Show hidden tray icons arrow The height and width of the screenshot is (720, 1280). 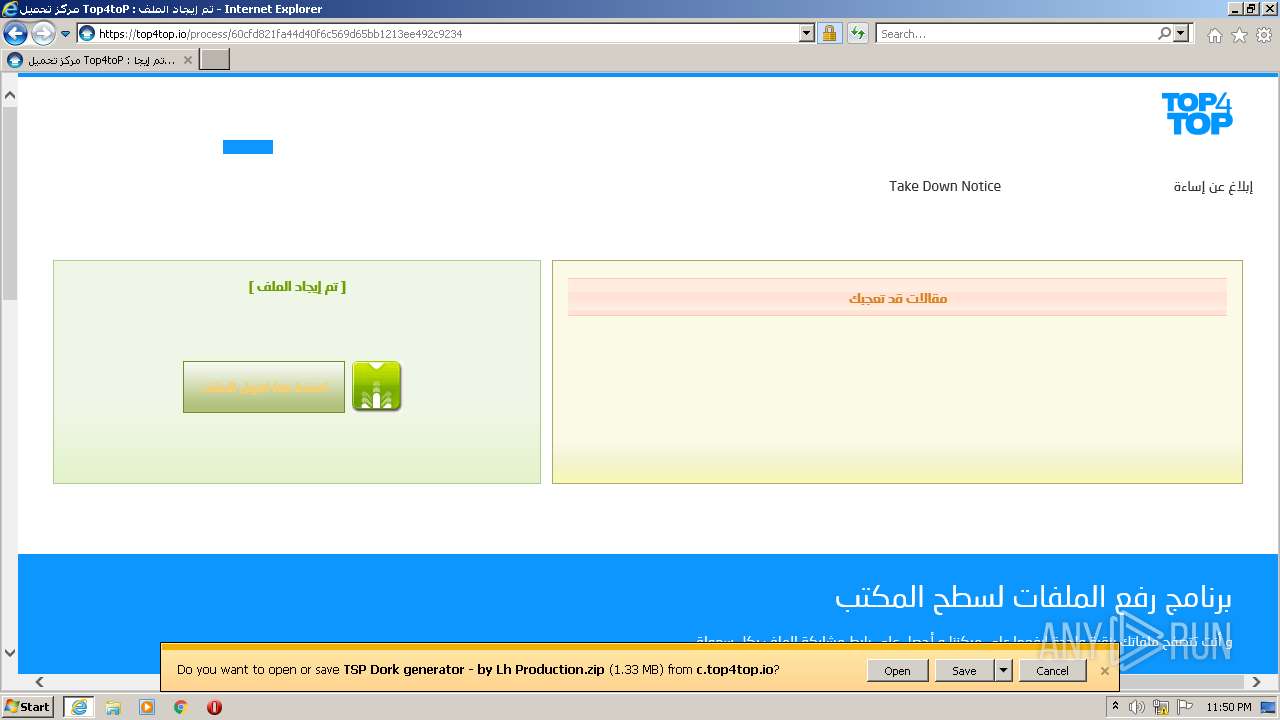pyautogui.click(x=1116, y=707)
